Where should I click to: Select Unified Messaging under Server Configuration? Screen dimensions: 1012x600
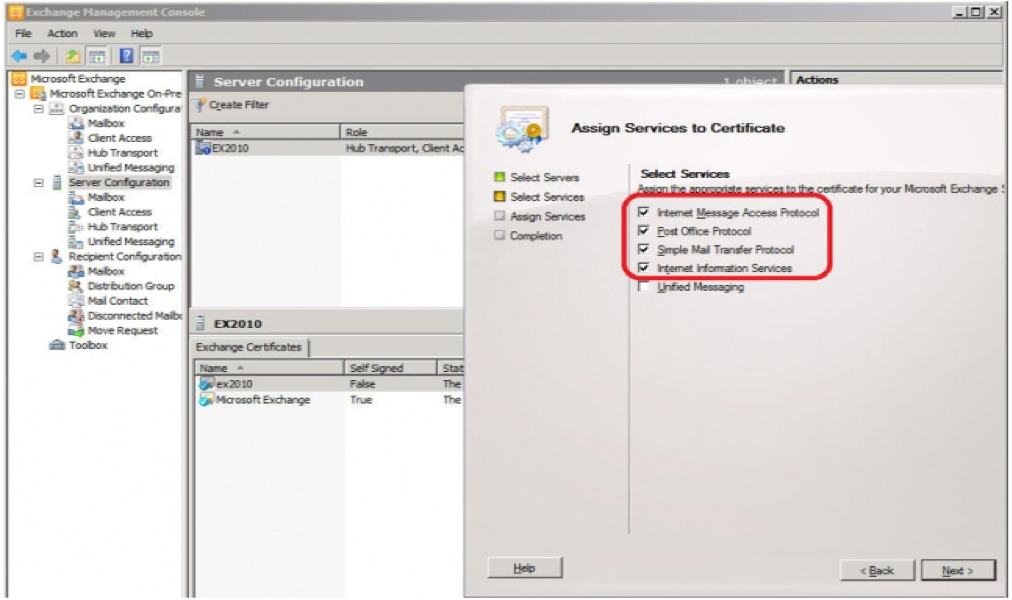(x=131, y=242)
